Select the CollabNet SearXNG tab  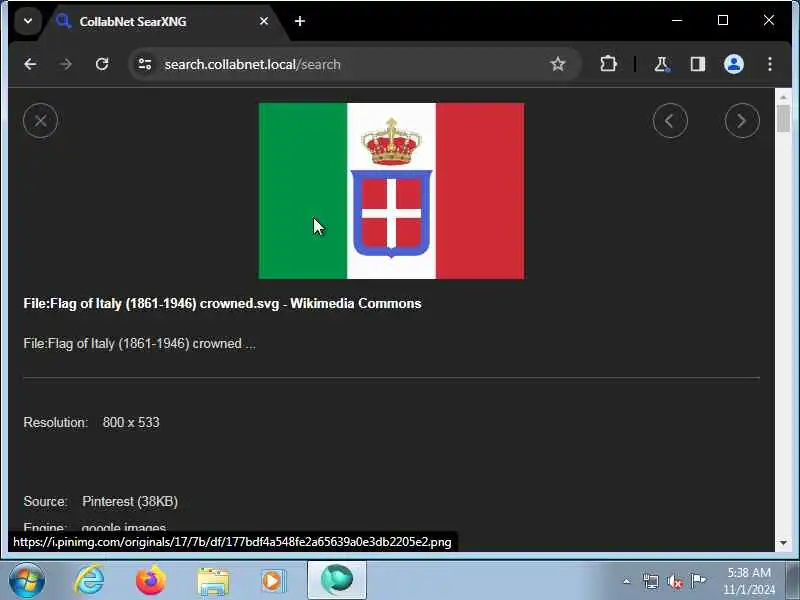(163, 21)
